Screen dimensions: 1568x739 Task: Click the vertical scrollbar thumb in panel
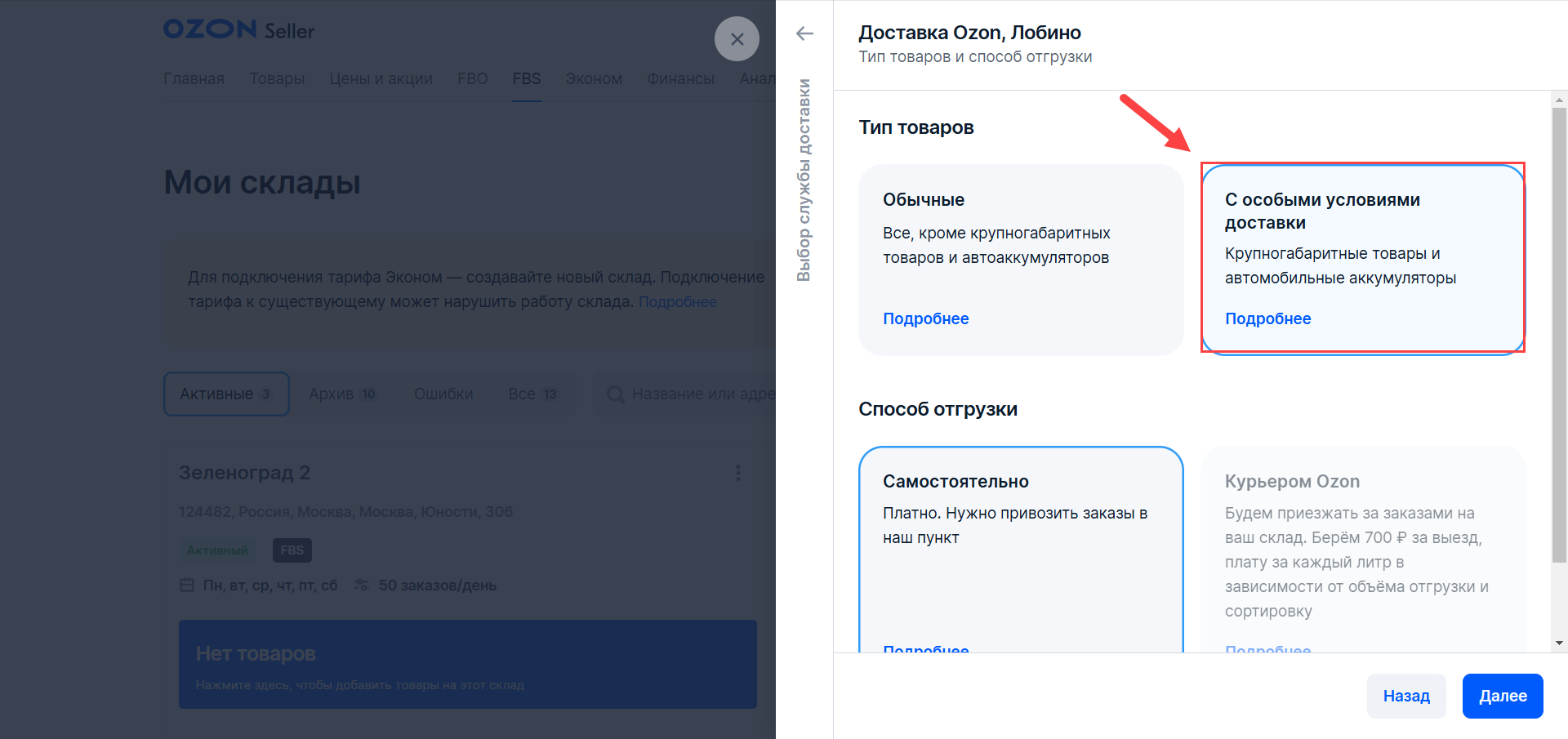[1559, 335]
